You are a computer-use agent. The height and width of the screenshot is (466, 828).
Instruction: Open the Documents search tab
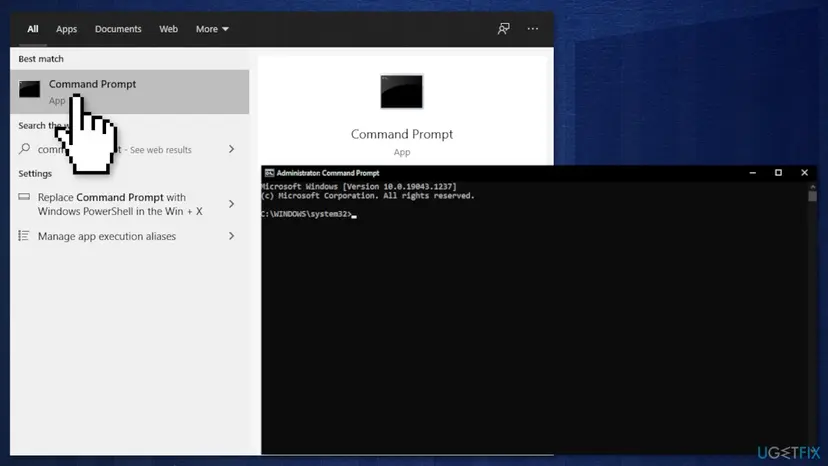118,29
